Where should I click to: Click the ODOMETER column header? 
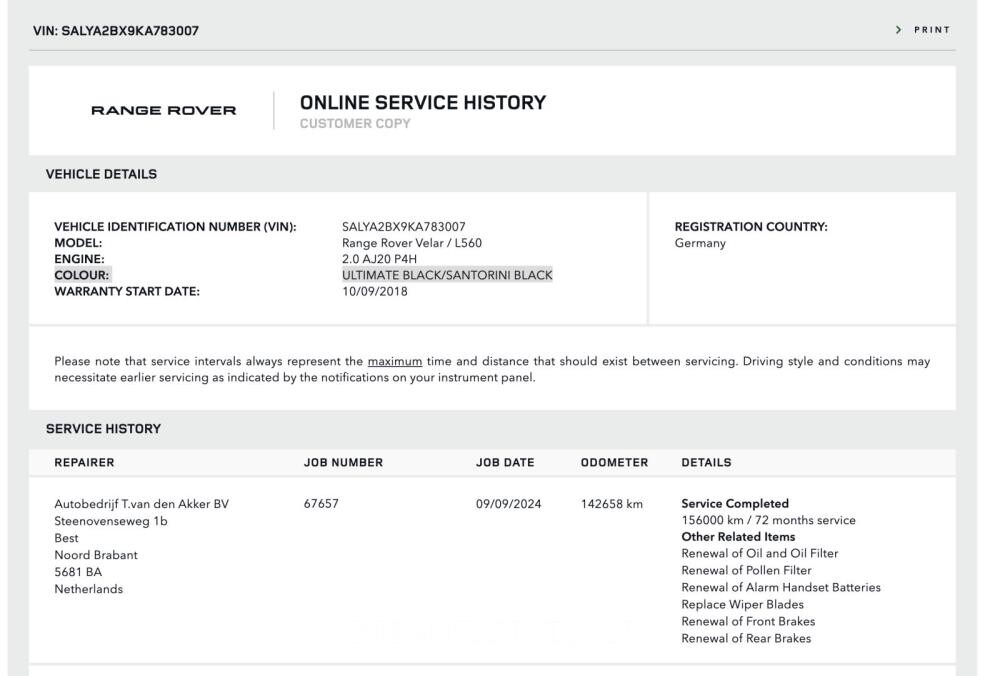point(614,463)
